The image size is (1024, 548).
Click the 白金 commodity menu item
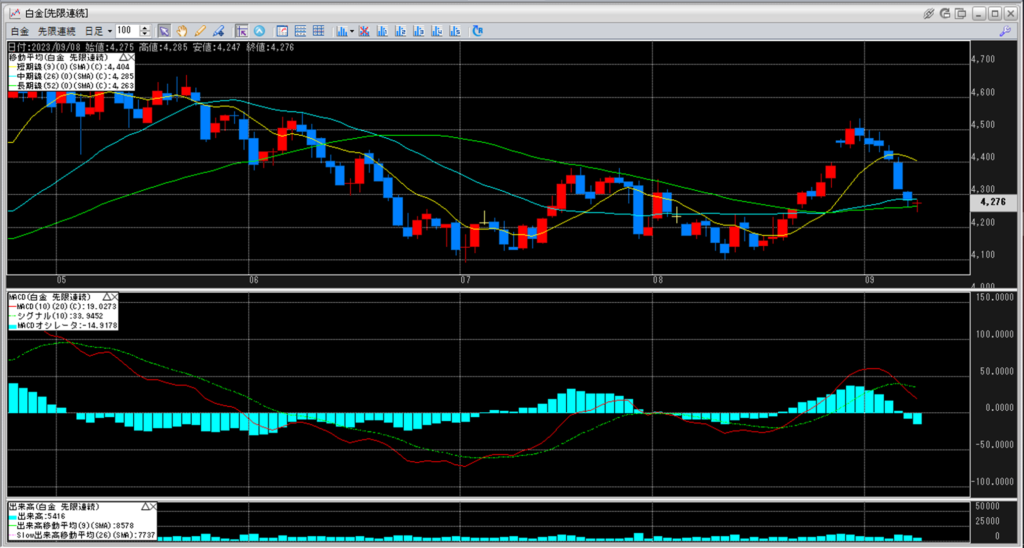19,31
